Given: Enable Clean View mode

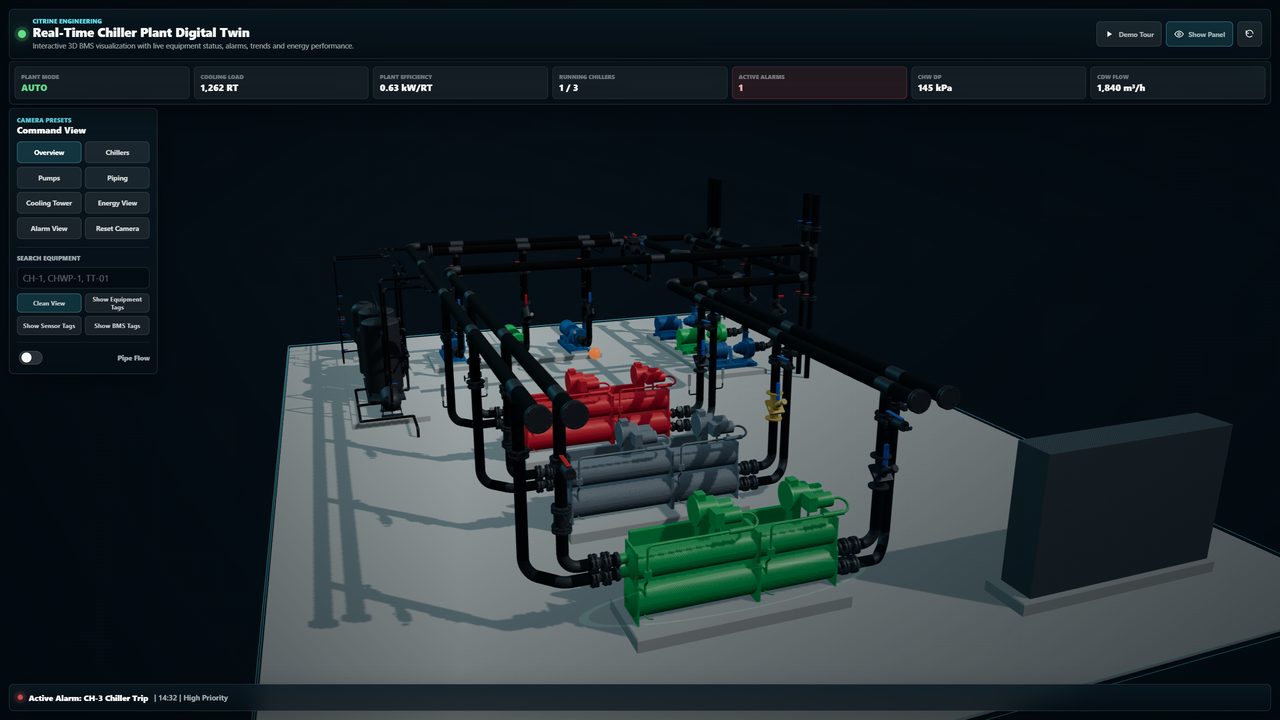Looking at the screenshot, I should (x=49, y=303).
